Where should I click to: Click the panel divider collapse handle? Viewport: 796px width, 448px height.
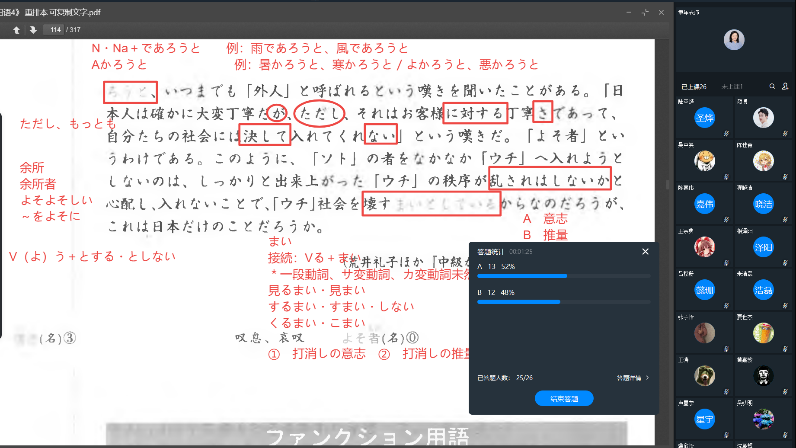(x=667, y=183)
